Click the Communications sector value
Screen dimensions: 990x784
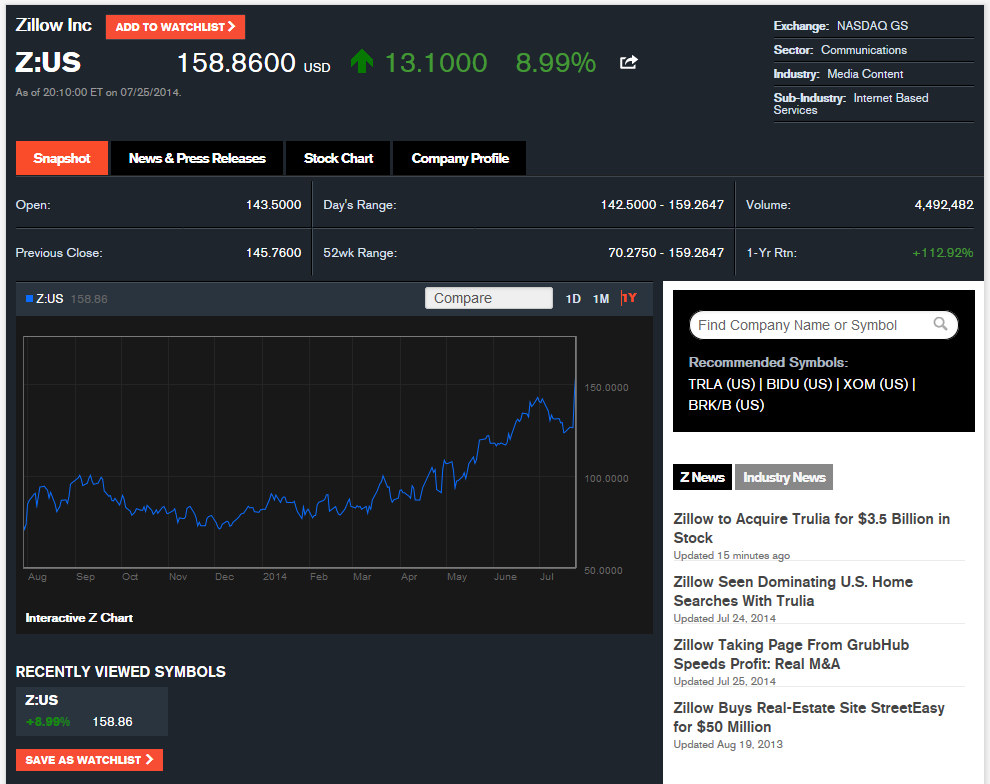tap(864, 50)
